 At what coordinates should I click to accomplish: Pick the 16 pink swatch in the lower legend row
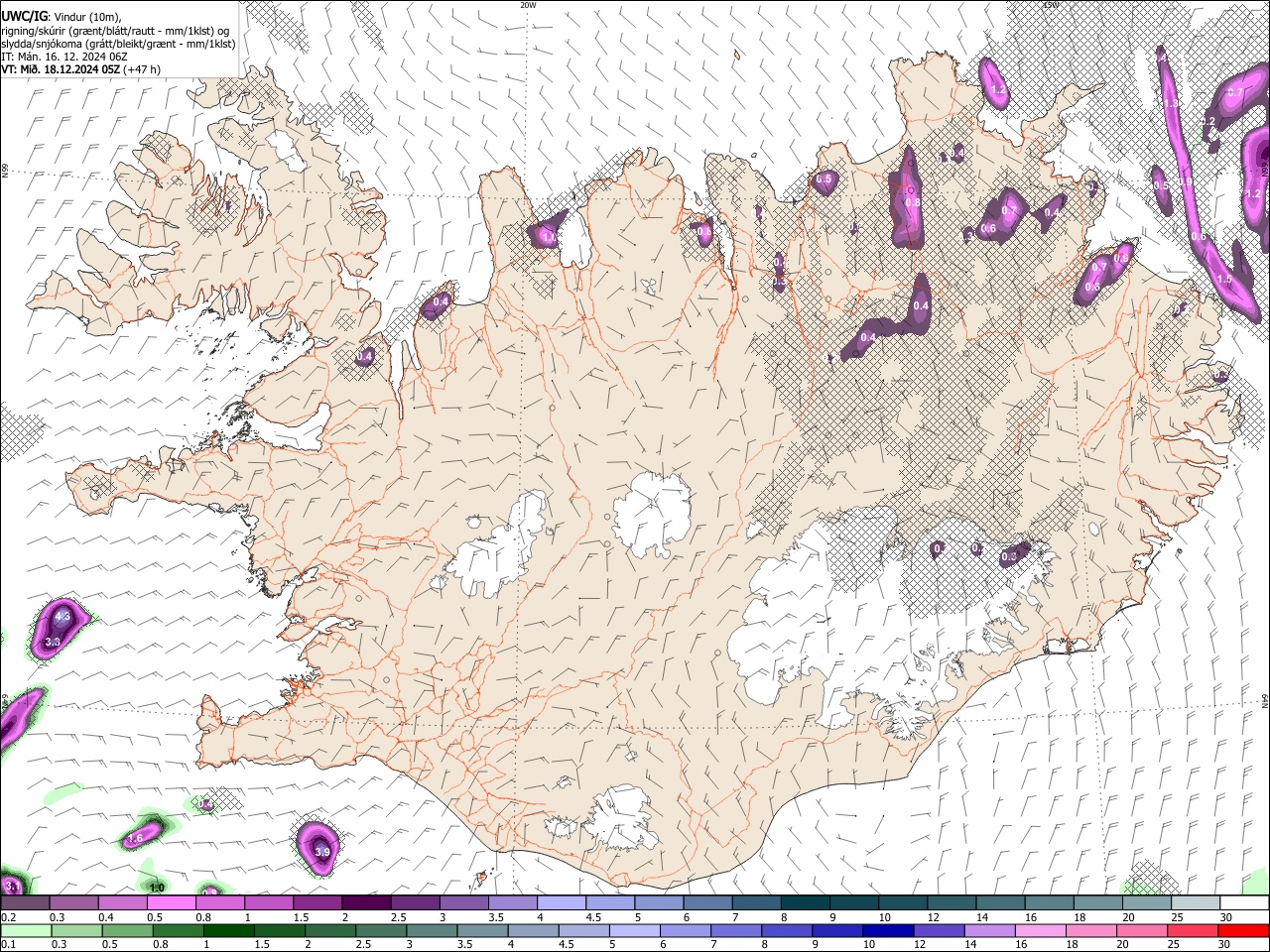1040,930
